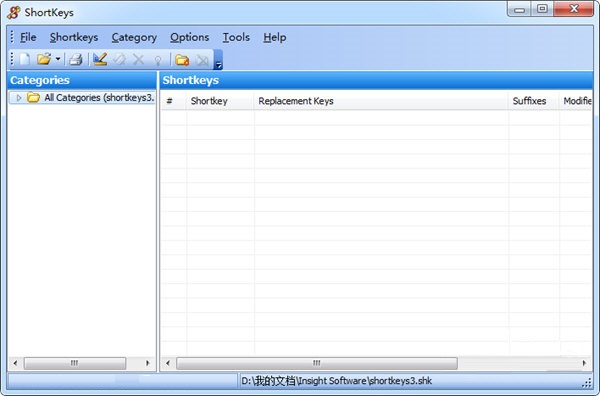Add a new category folder icon

(x=182, y=60)
